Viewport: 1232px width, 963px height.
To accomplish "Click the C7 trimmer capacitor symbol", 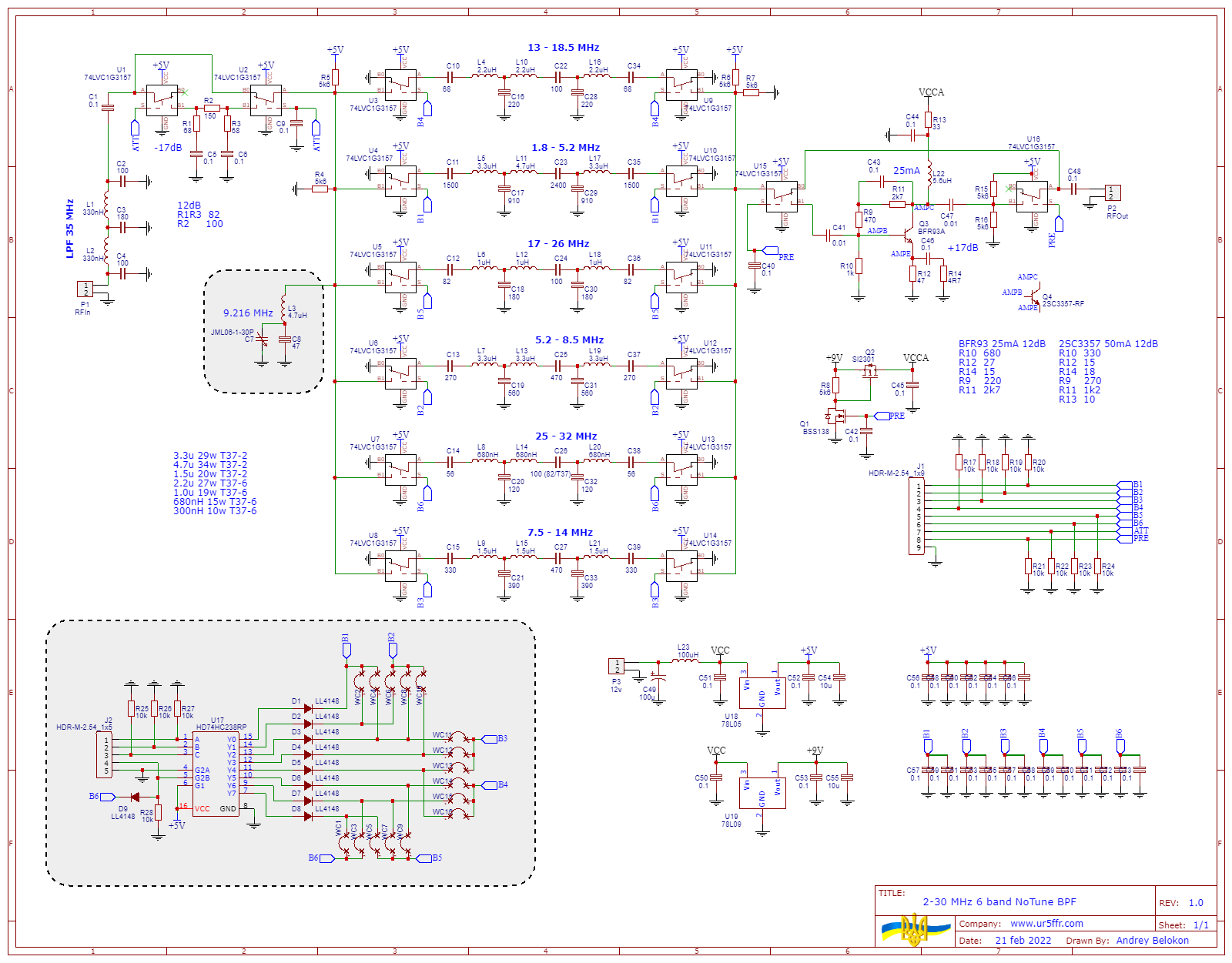I will [262, 339].
